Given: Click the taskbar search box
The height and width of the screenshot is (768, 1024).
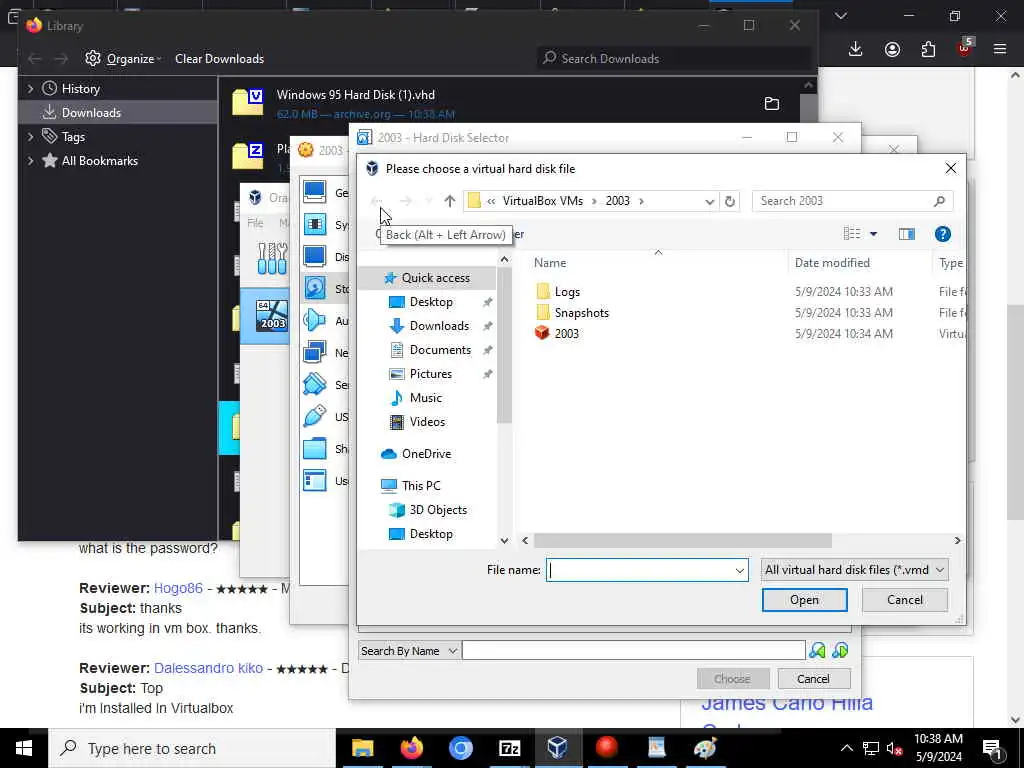Looking at the screenshot, I should (192, 748).
